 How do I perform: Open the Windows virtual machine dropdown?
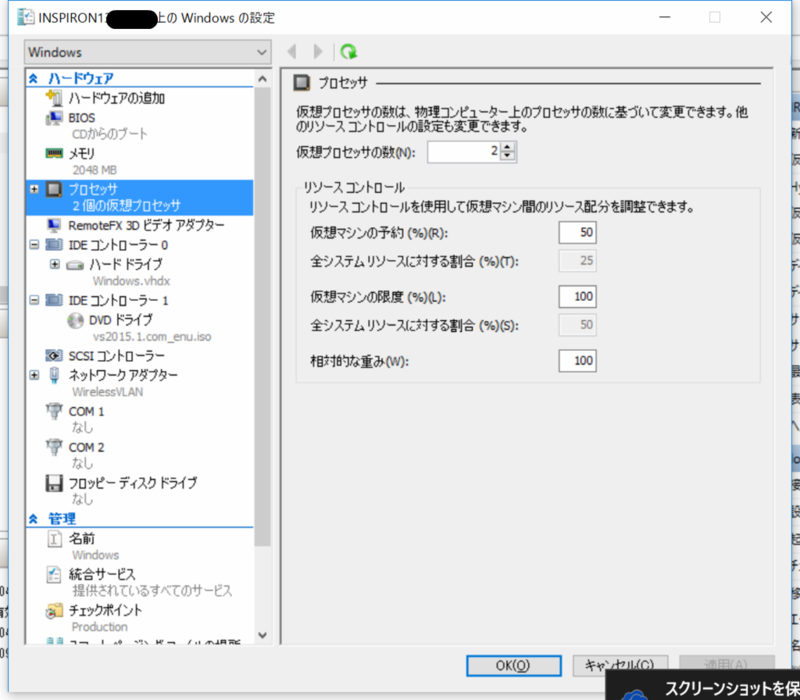click(147, 52)
